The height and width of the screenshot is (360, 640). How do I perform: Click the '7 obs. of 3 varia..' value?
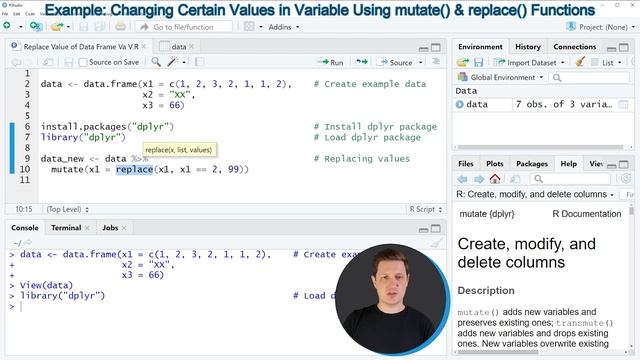click(x=564, y=104)
